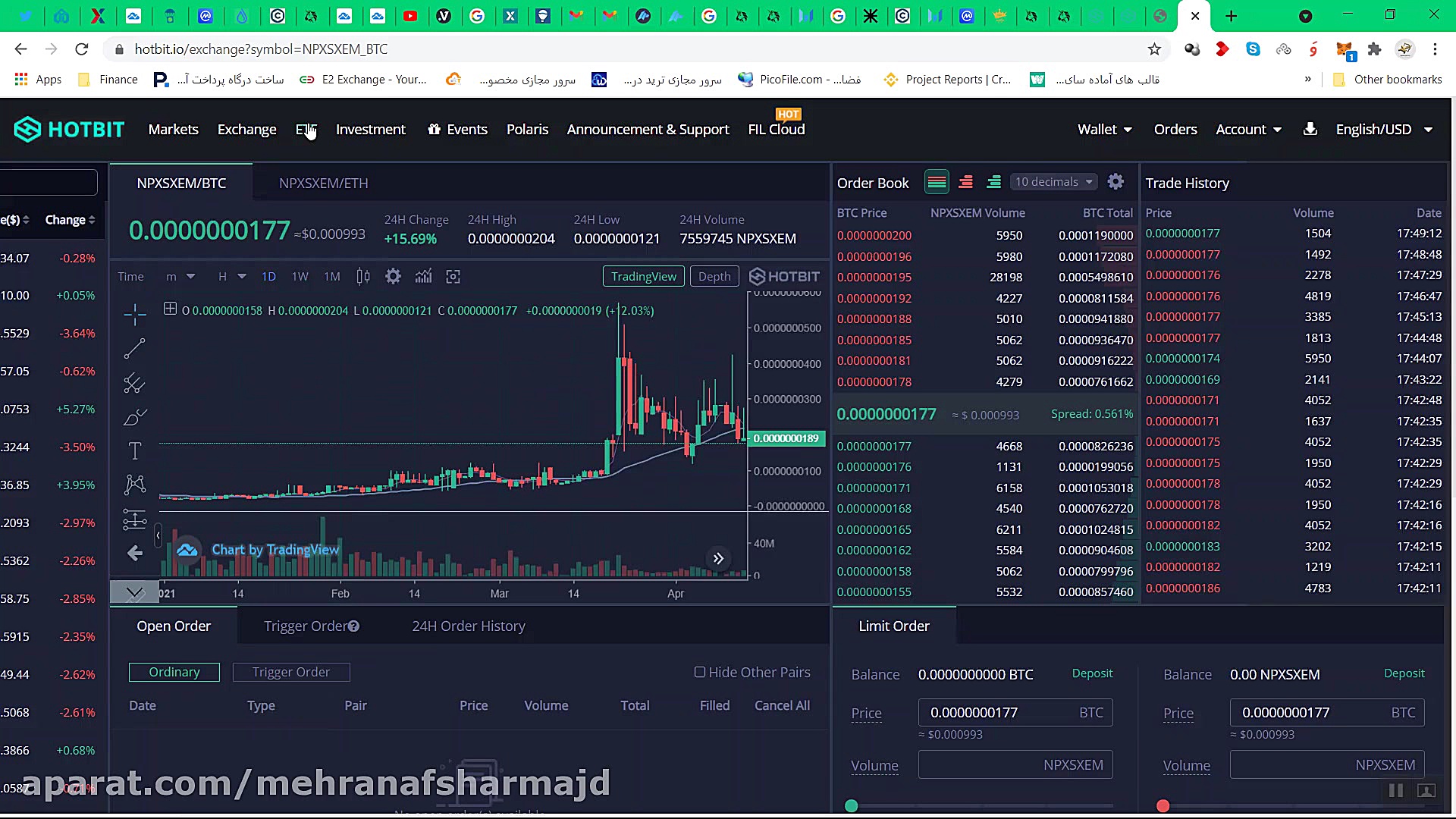The height and width of the screenshot is (819, 1456).
Task: Click Deposit link for NPXSXEM balance
Action: tap(1404, 673)
